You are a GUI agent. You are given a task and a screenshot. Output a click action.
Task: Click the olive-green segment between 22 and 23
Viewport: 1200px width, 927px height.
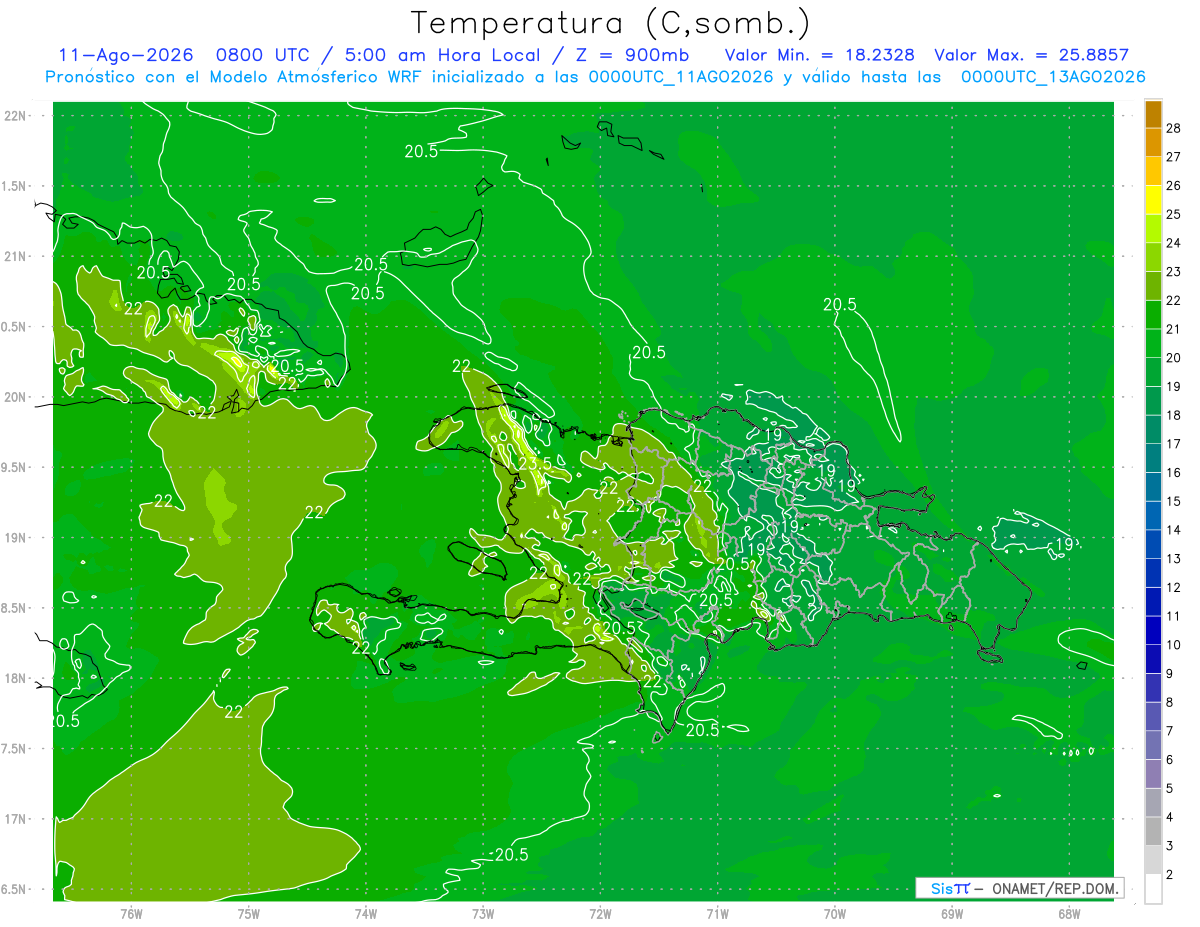tap(1153, 287)
